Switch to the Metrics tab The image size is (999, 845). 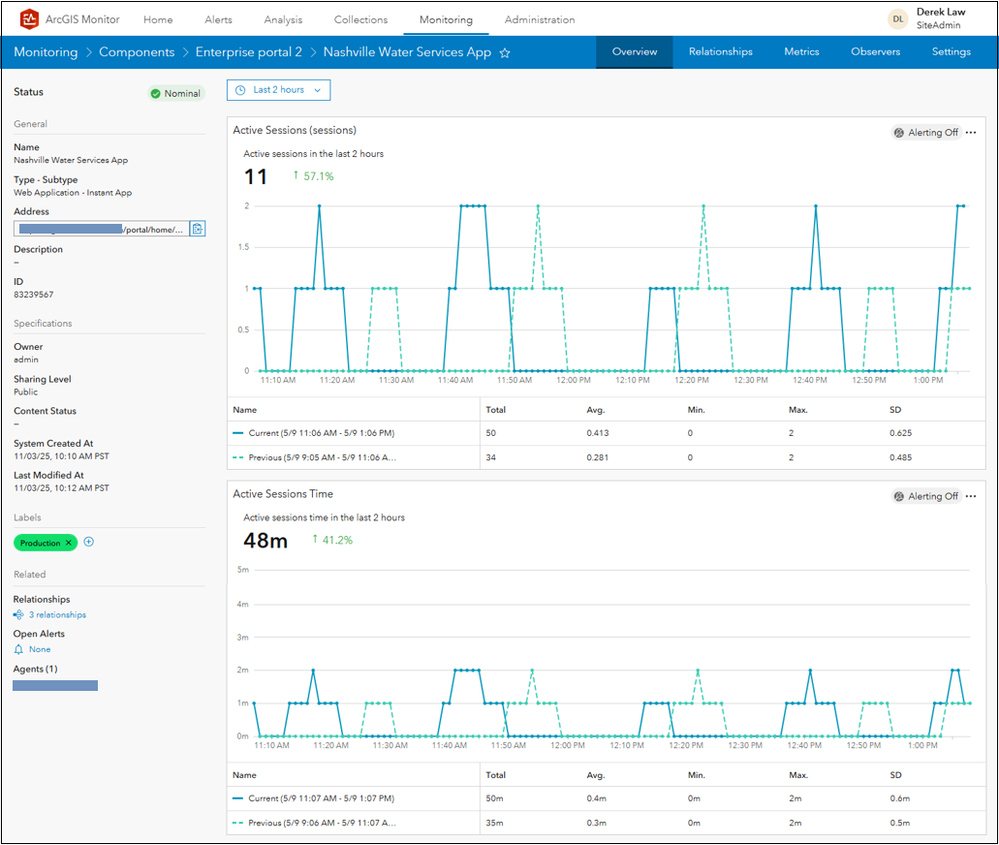point(801,52)
